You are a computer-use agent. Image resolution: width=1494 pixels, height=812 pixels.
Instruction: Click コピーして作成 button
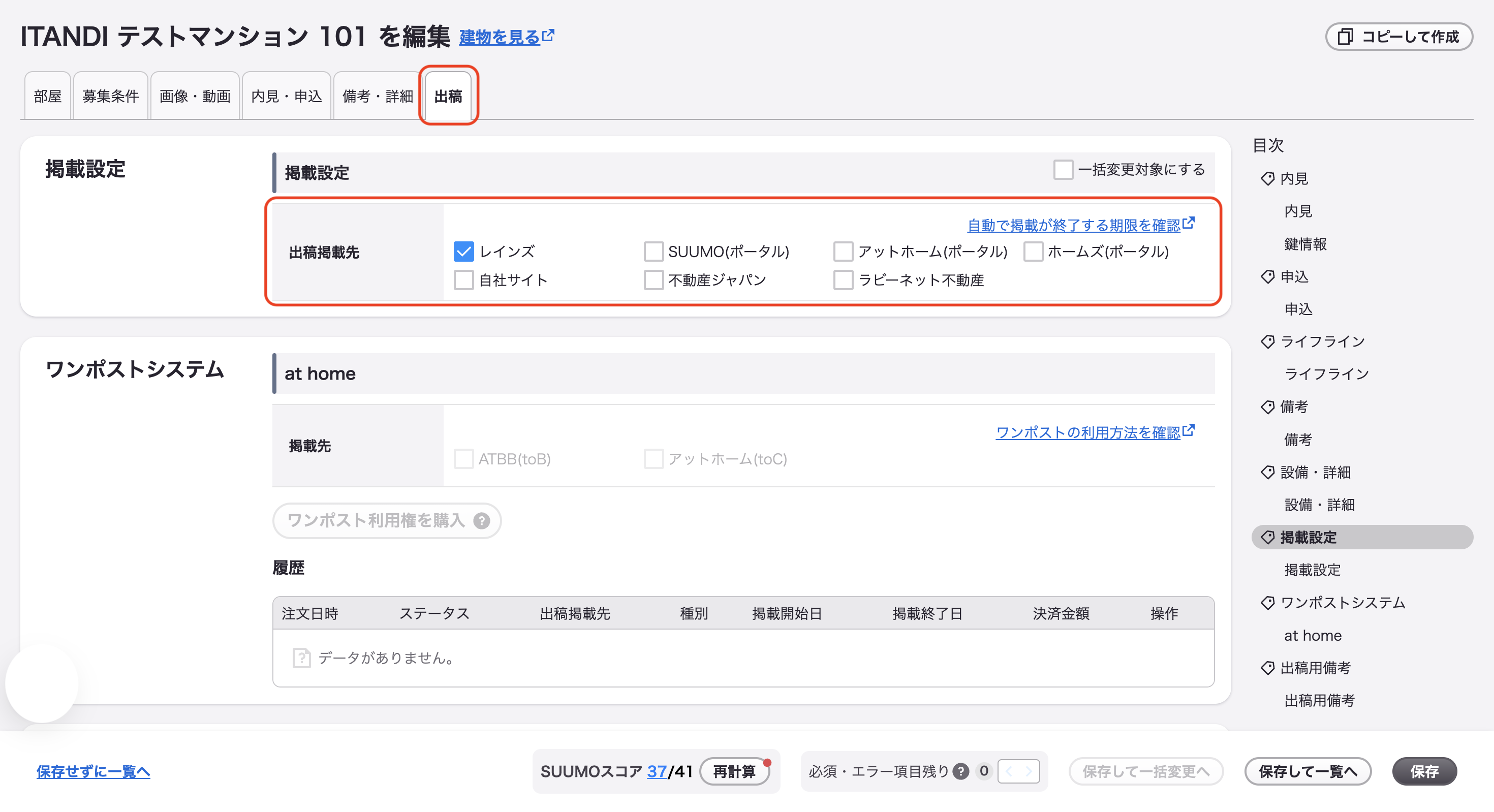tap(1399, 37)
